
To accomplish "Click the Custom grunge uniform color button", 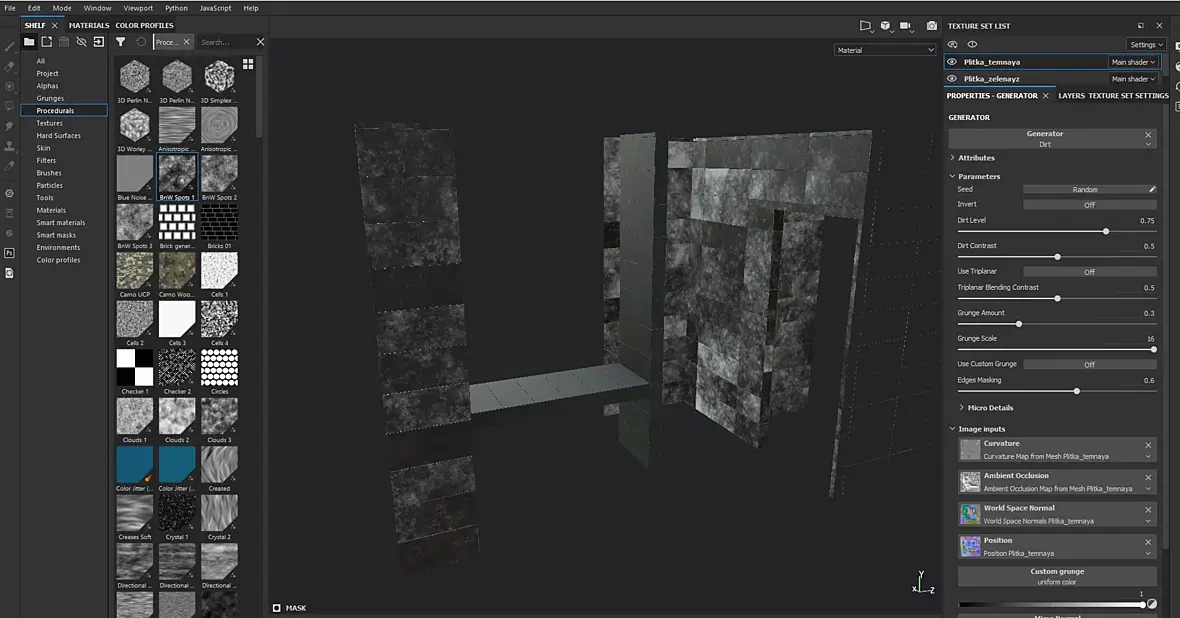I will (1057, 577).
